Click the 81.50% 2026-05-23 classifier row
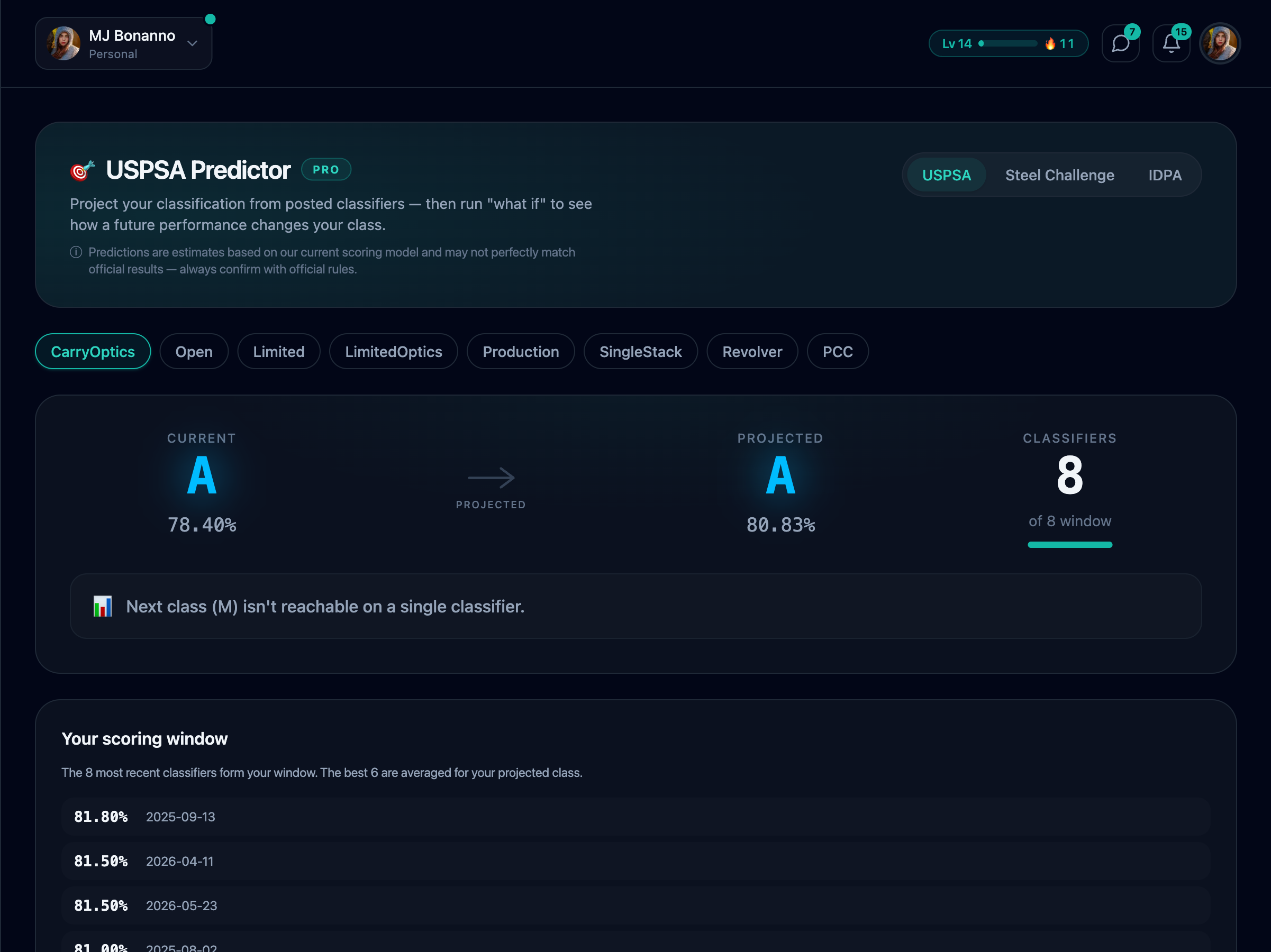The height and width of the screenshot is (952, 1271). point(635,905)
